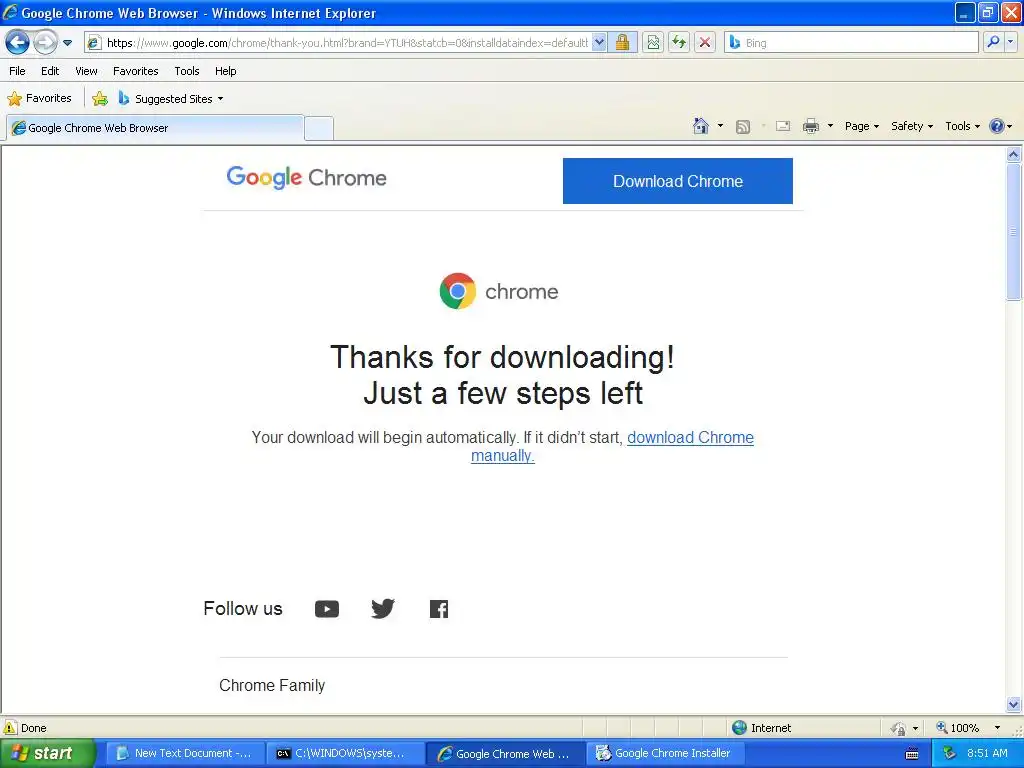Image resolution: width=1024 pixels, height=768 pixels.
Task: Open the recent pages dropdown arrow
Action: (67, 43)
